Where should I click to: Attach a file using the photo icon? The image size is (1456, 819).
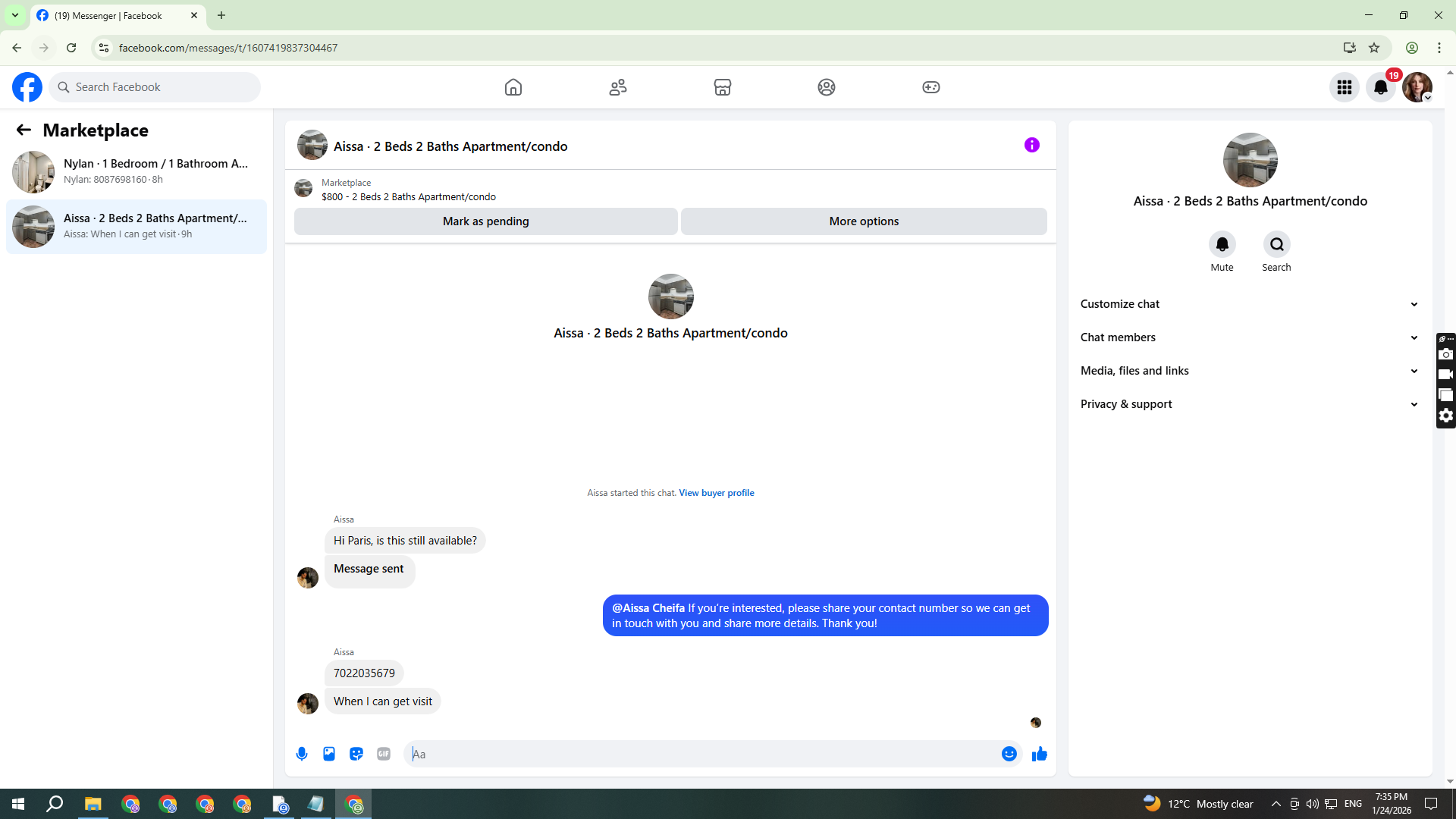[x=329, y=754]
